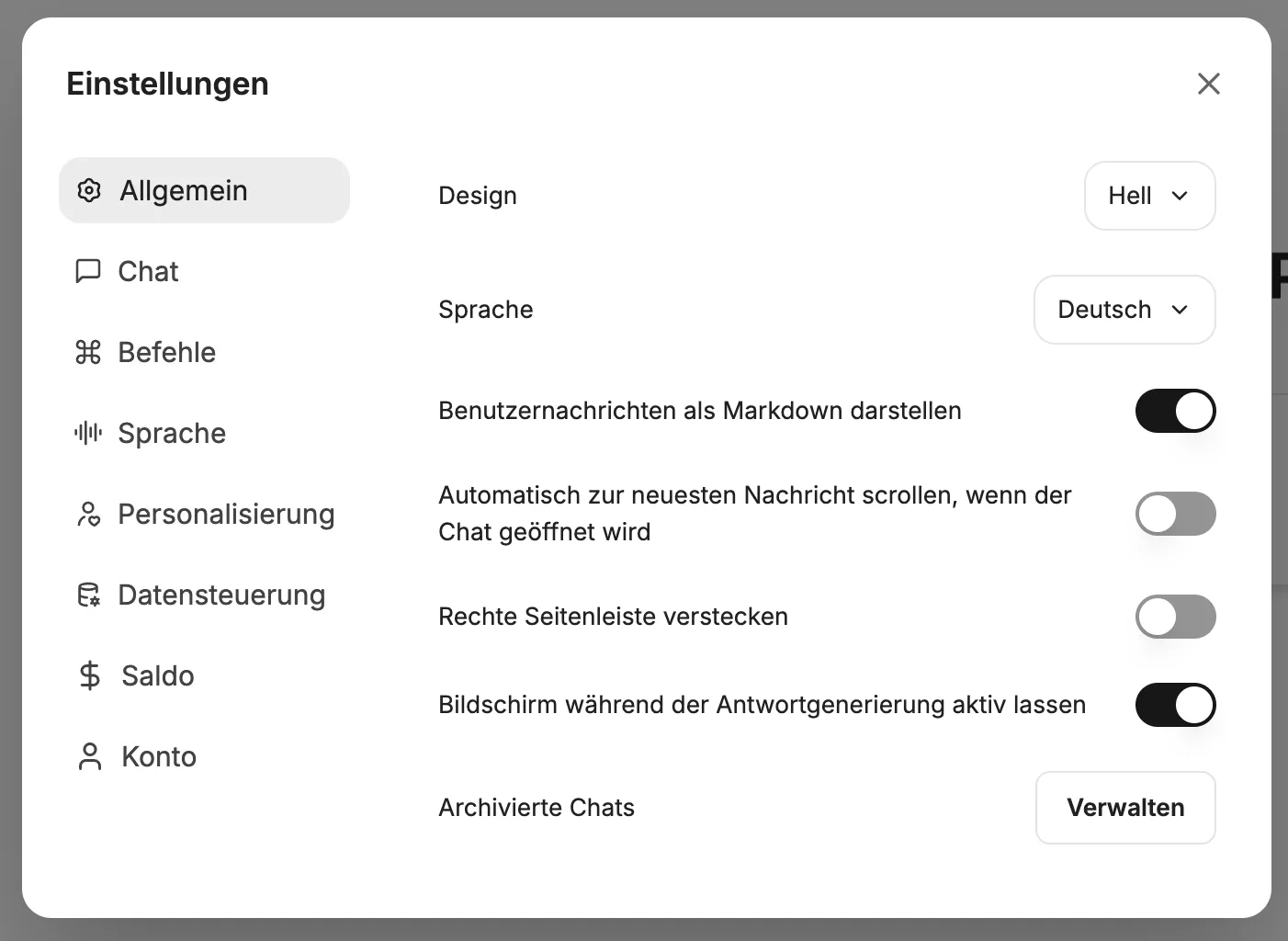Click the gear icon next to Allgemein
1288x941 pixels.
[x=89, y=190]
